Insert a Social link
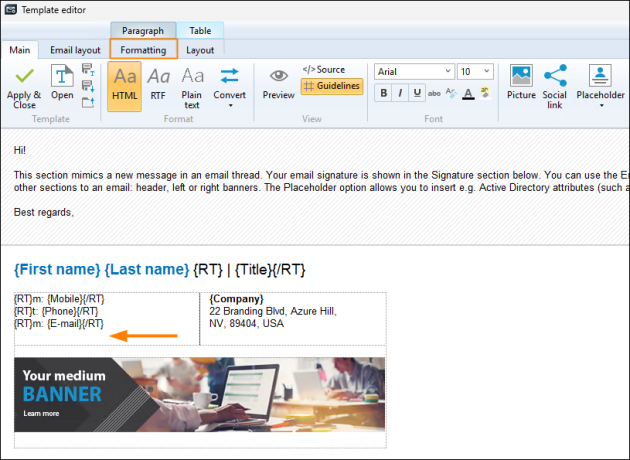Image resolution: width=630 pixels, height=460 pixels. (554, 87)
